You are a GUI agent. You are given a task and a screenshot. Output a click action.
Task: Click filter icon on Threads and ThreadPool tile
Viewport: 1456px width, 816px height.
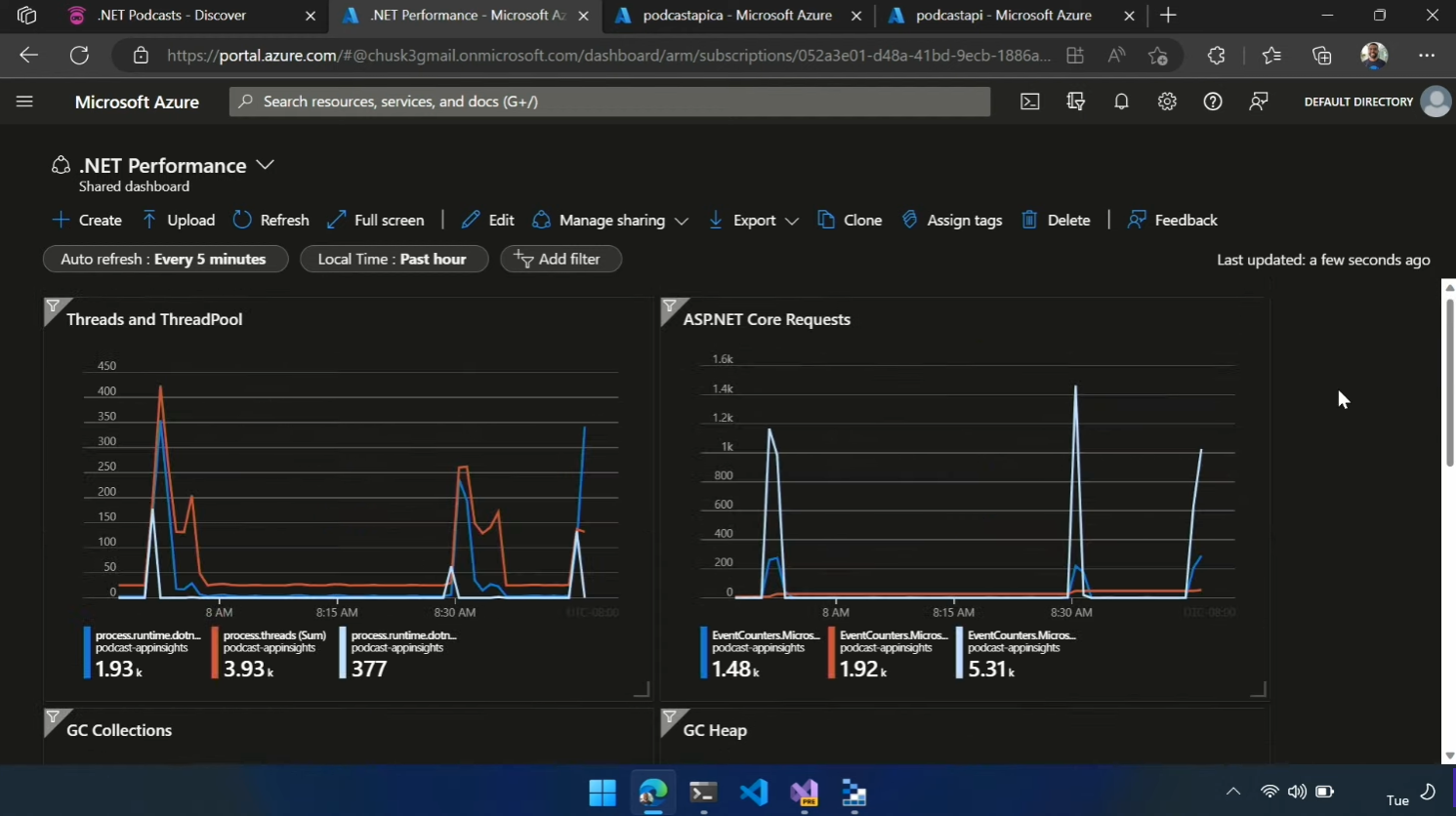(54, 308)
